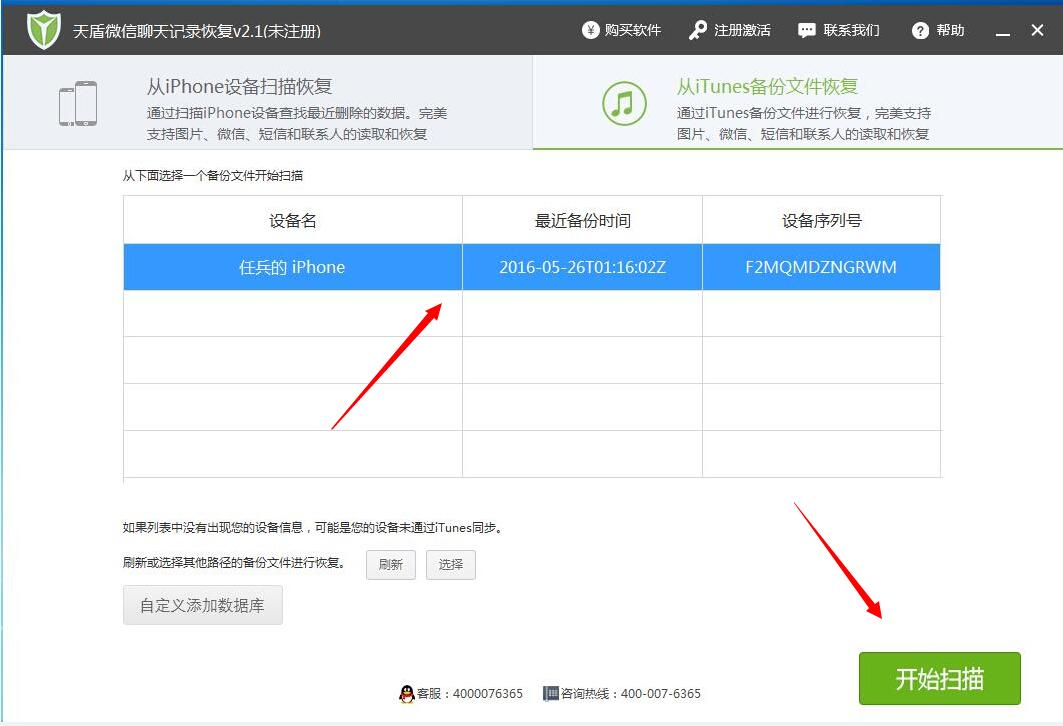Start scanning with the 开始扫描 button
The image size is (1063, 726).
[938, 677]
